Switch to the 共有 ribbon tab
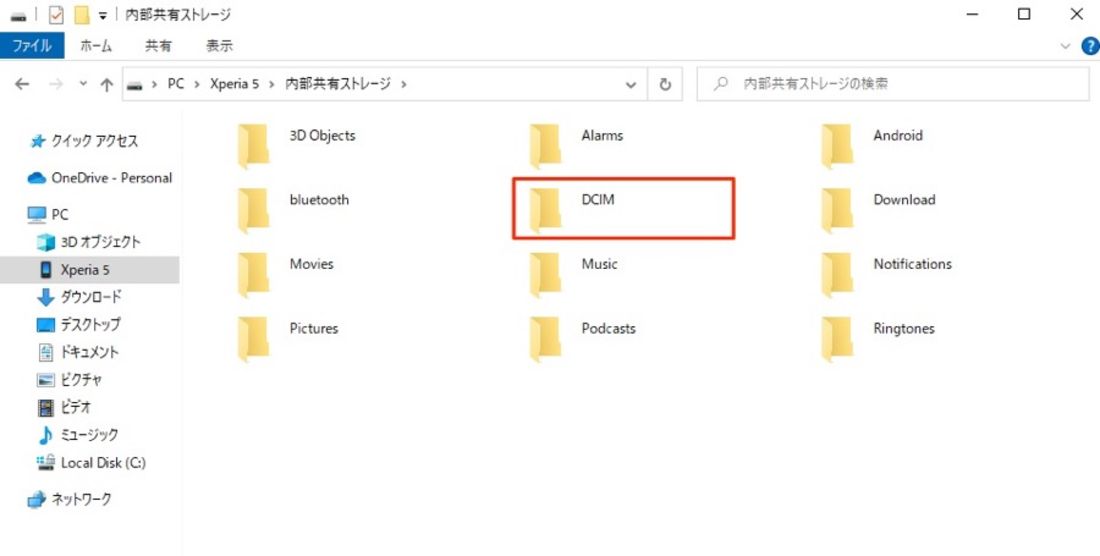 point(158,46)
